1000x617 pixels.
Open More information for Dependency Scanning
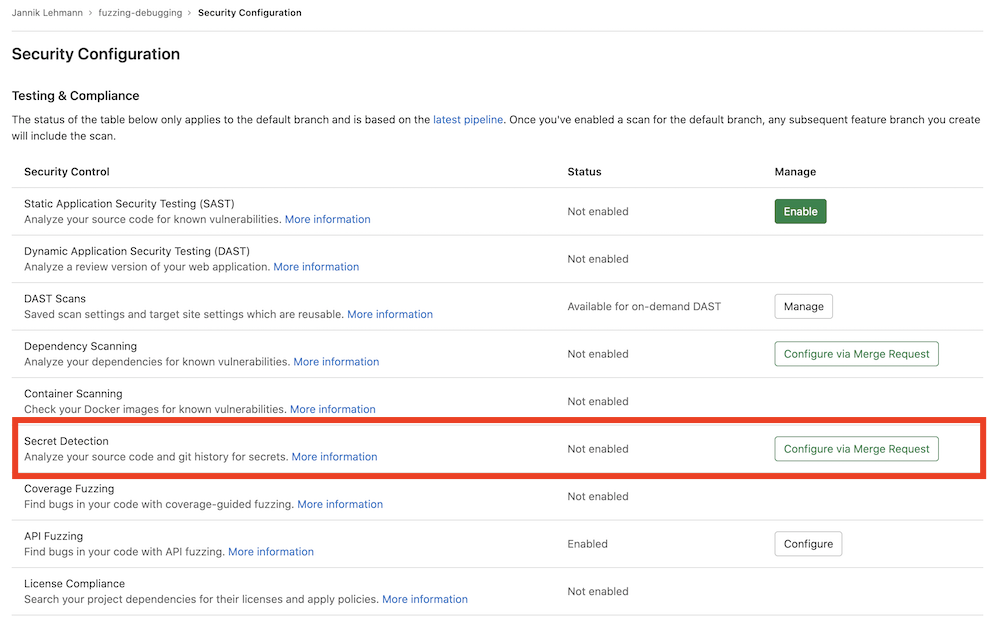coord(336,361)
